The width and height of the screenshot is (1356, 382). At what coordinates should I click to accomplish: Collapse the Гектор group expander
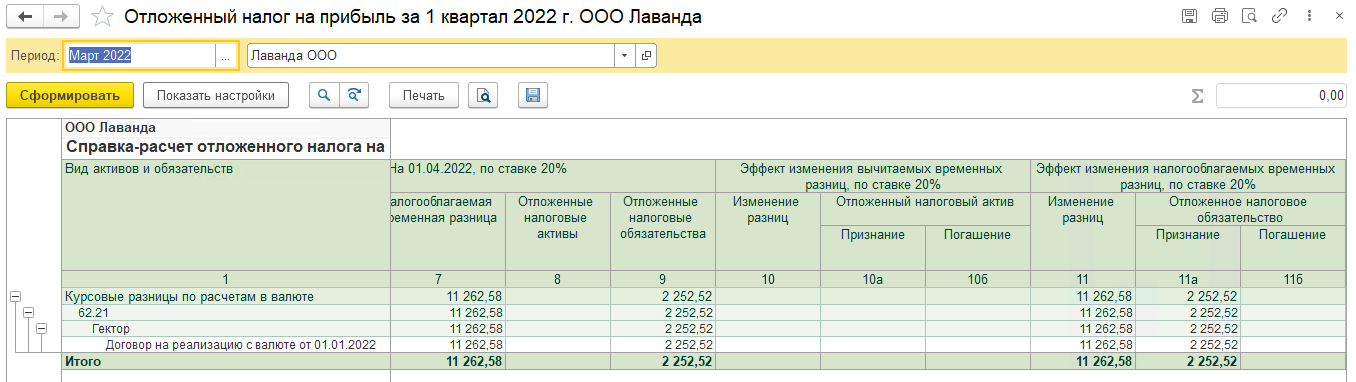(x=41, y=328)
